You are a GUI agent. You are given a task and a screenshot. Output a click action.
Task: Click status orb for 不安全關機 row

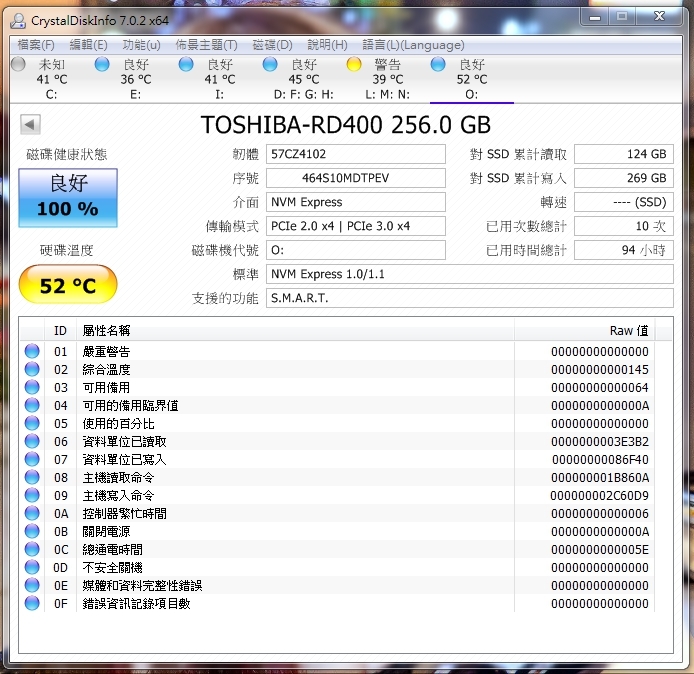coord(32,568)
